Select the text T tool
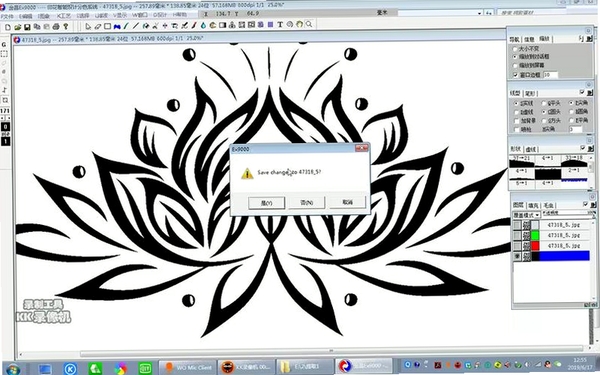 (280, 24)
